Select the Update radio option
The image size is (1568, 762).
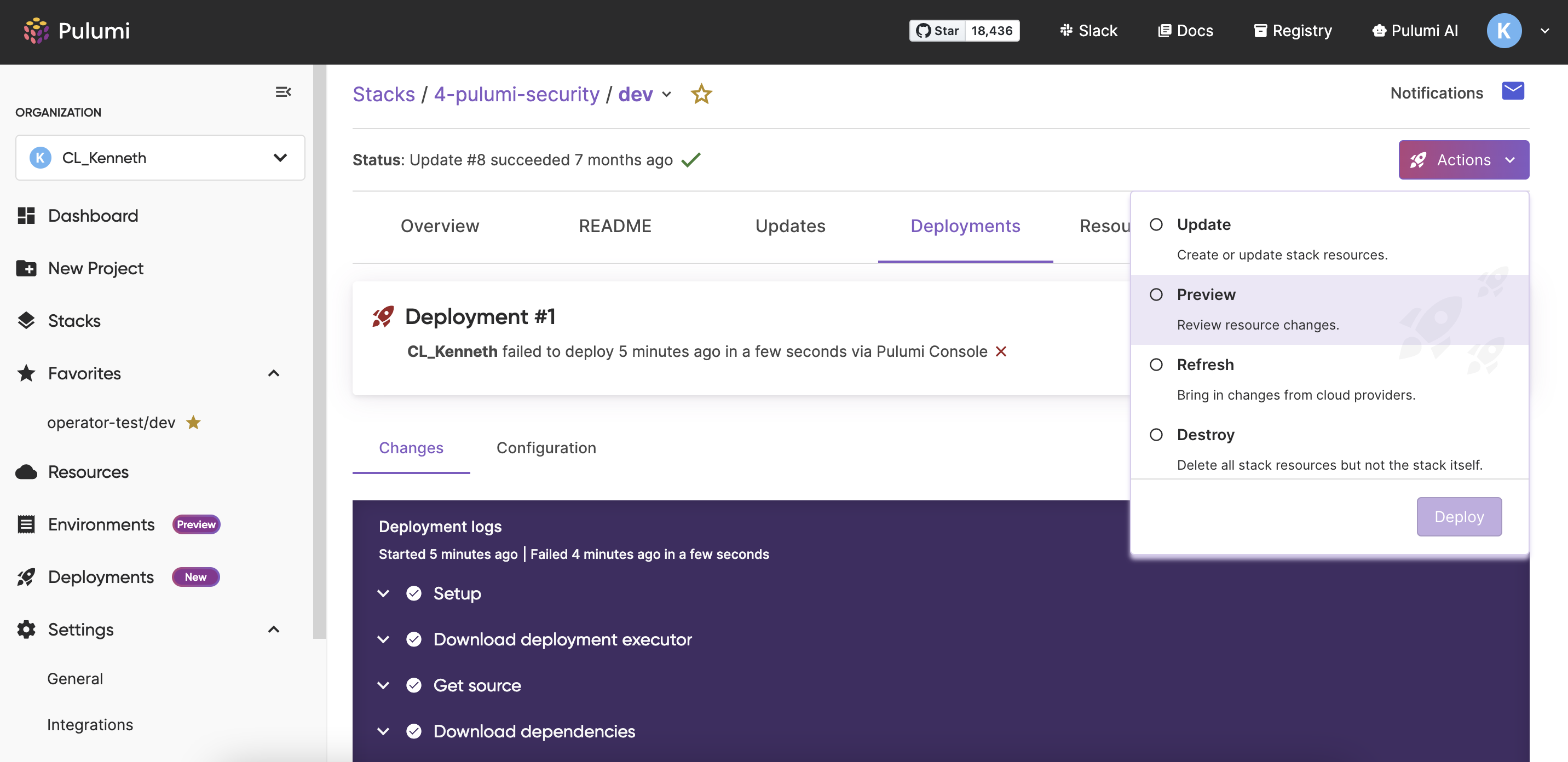[x=1156, y=224]
